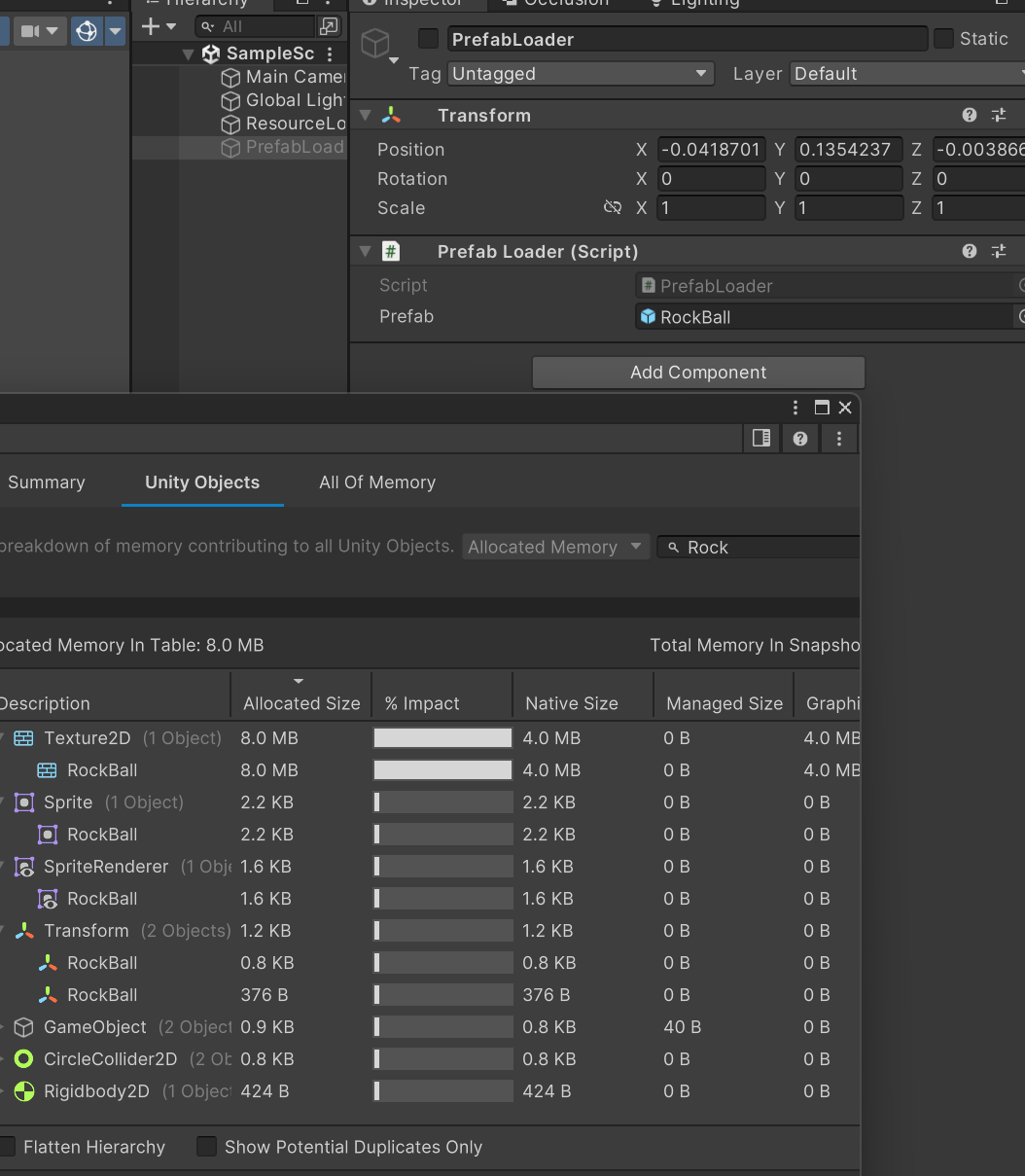This screenshot has width=1025, height=1176.
Task: Enable Show Potential Duplicates Only
Action: [206, 1147]
